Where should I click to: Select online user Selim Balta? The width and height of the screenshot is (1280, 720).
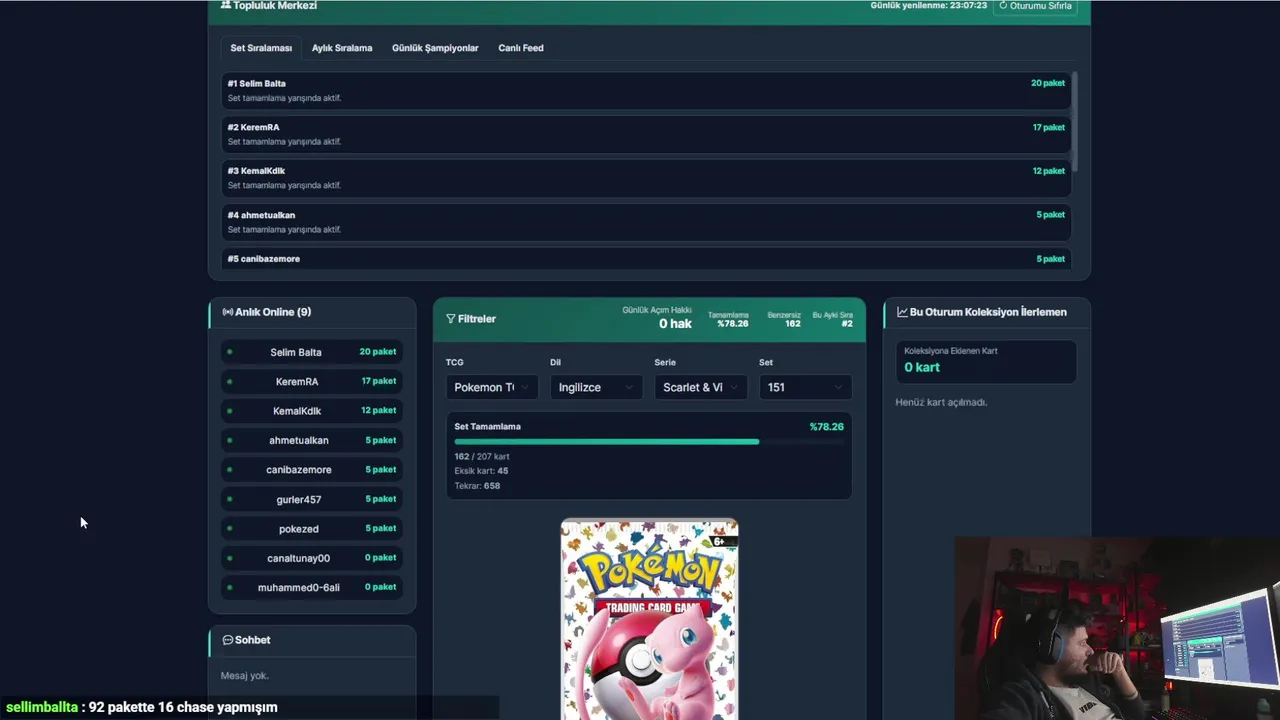click(x=312, y=352)
